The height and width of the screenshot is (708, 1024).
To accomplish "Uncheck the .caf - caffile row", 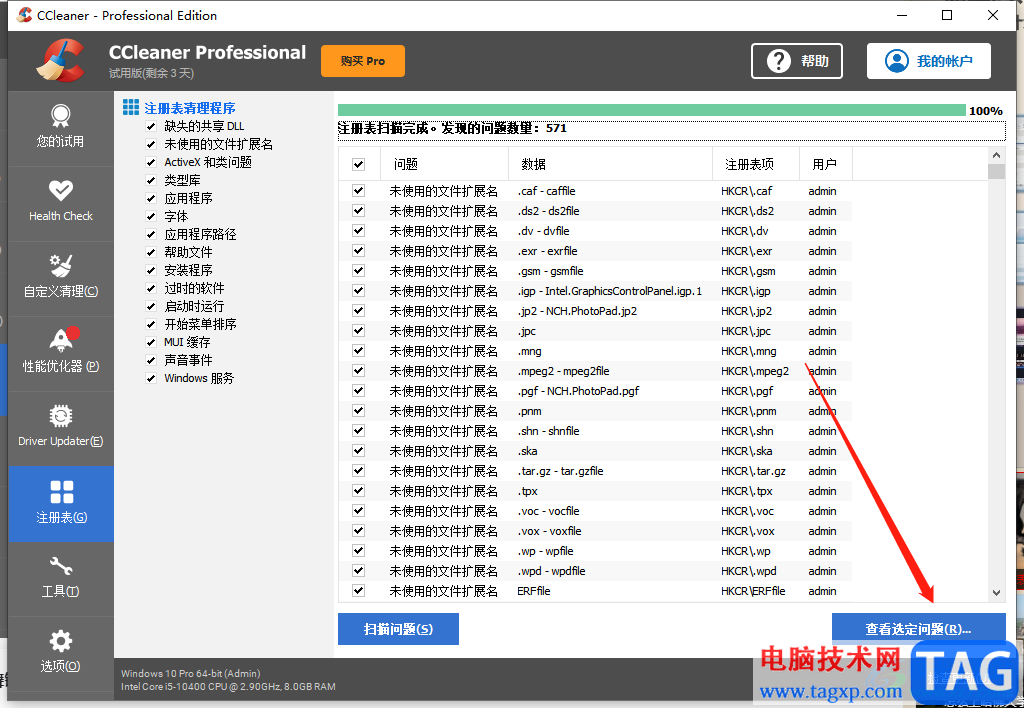I will coord(359,191).
